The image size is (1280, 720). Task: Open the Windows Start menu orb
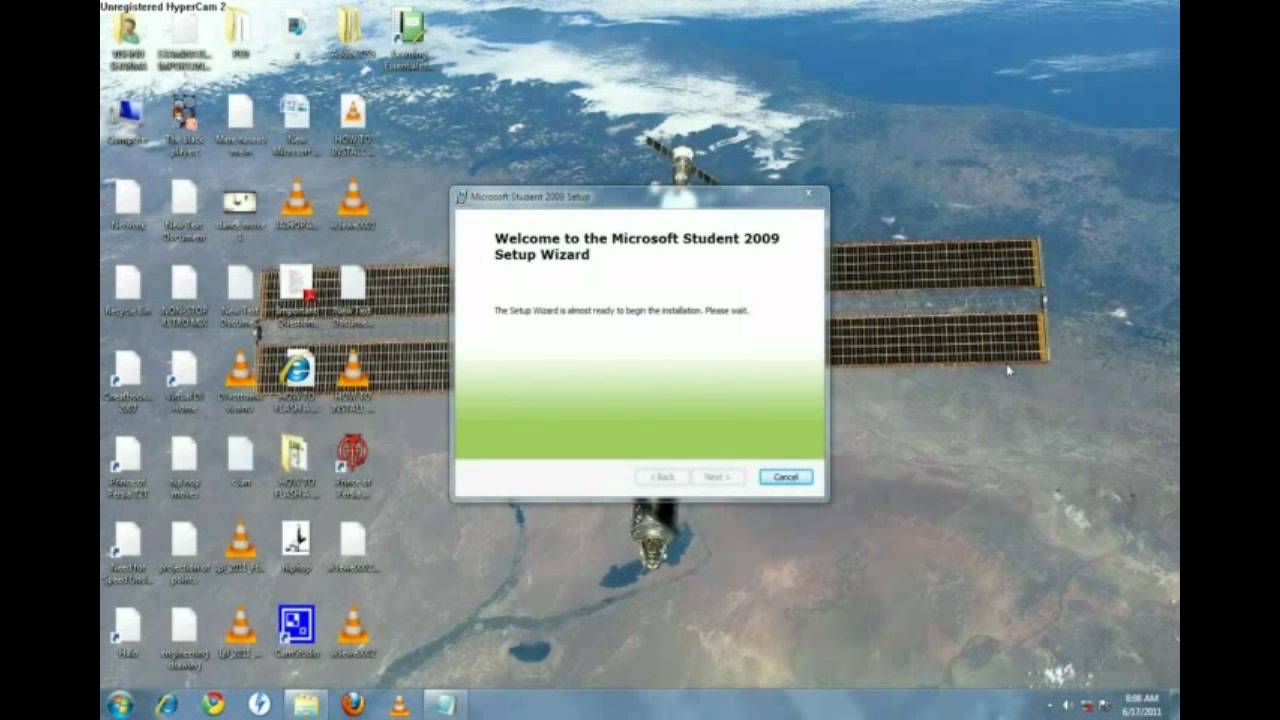(x=120, y=704)
